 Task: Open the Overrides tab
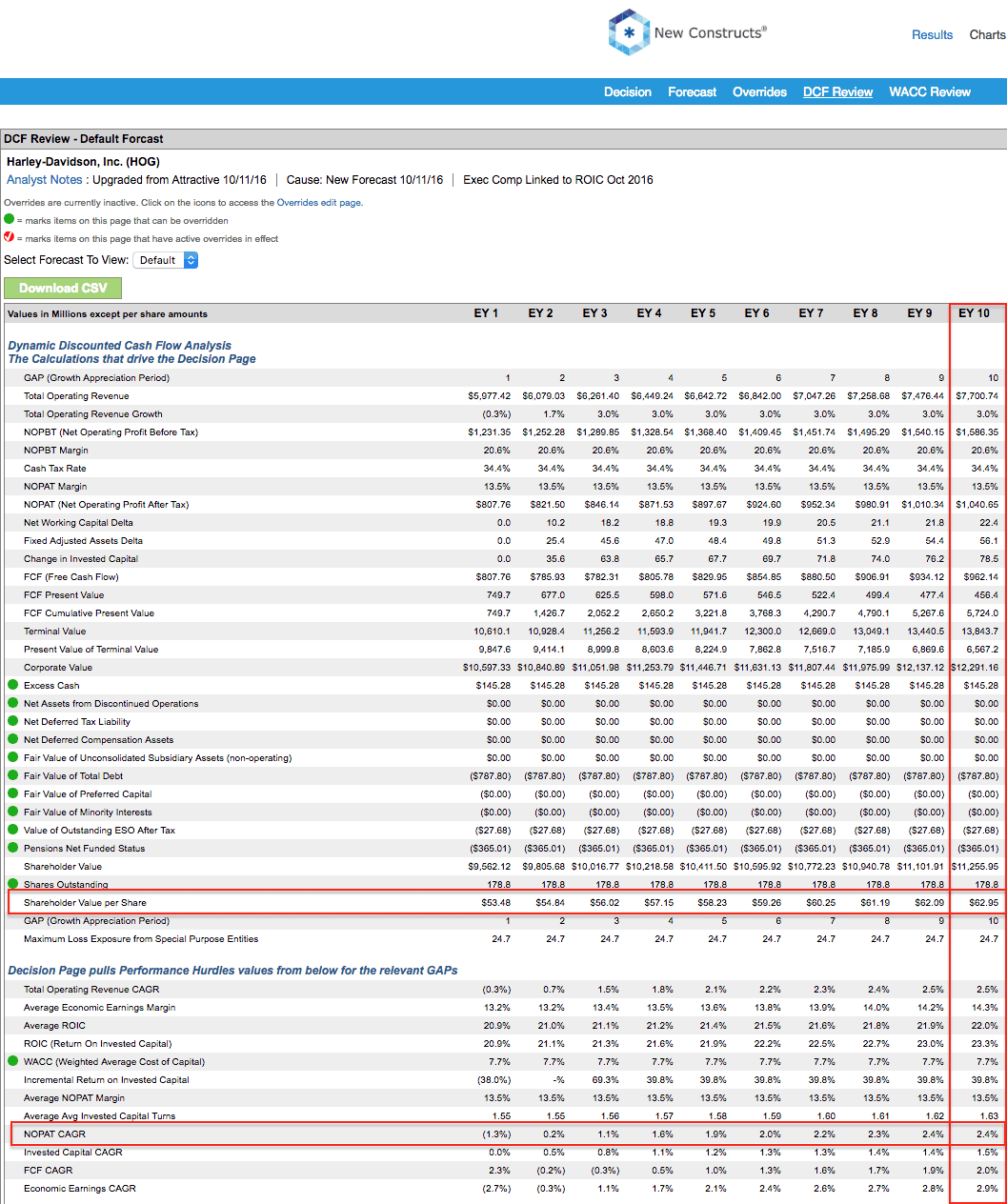pos(760,92)
